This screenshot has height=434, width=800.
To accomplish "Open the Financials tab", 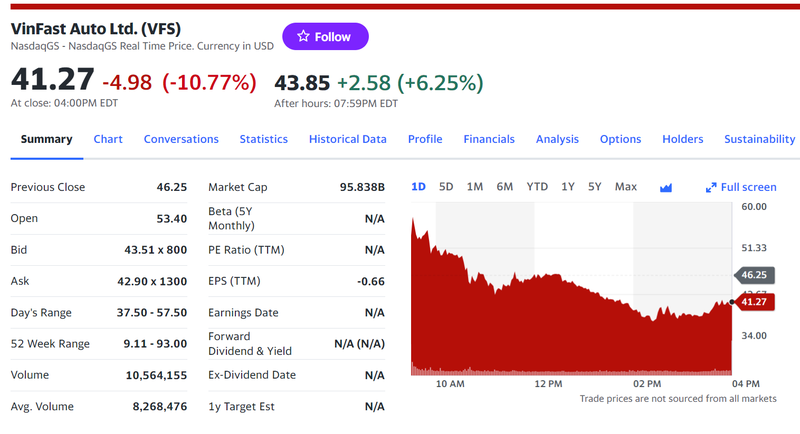I will (489, 139).
